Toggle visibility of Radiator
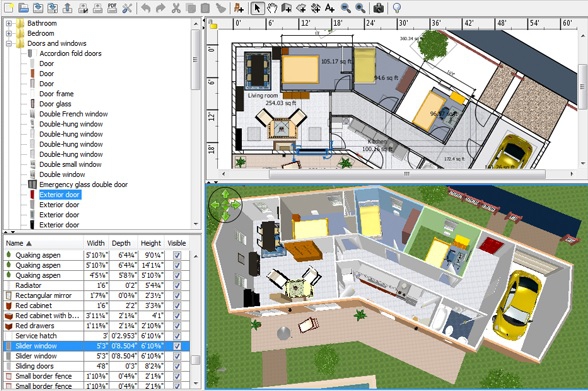This screenshot has height=391, width=588. click(x=177, y=286)
